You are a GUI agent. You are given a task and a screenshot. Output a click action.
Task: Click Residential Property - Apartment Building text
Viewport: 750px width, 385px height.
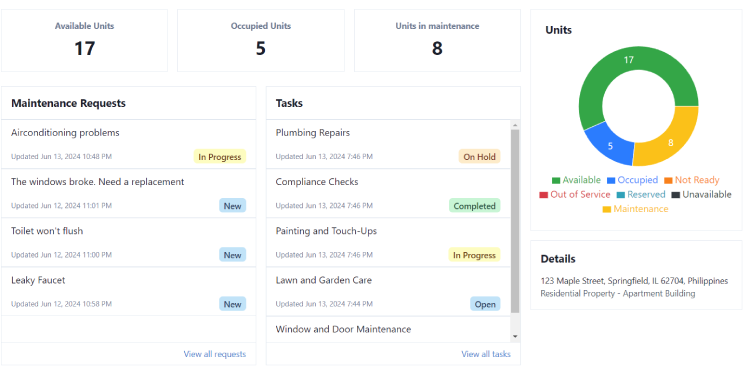[618, 294]
